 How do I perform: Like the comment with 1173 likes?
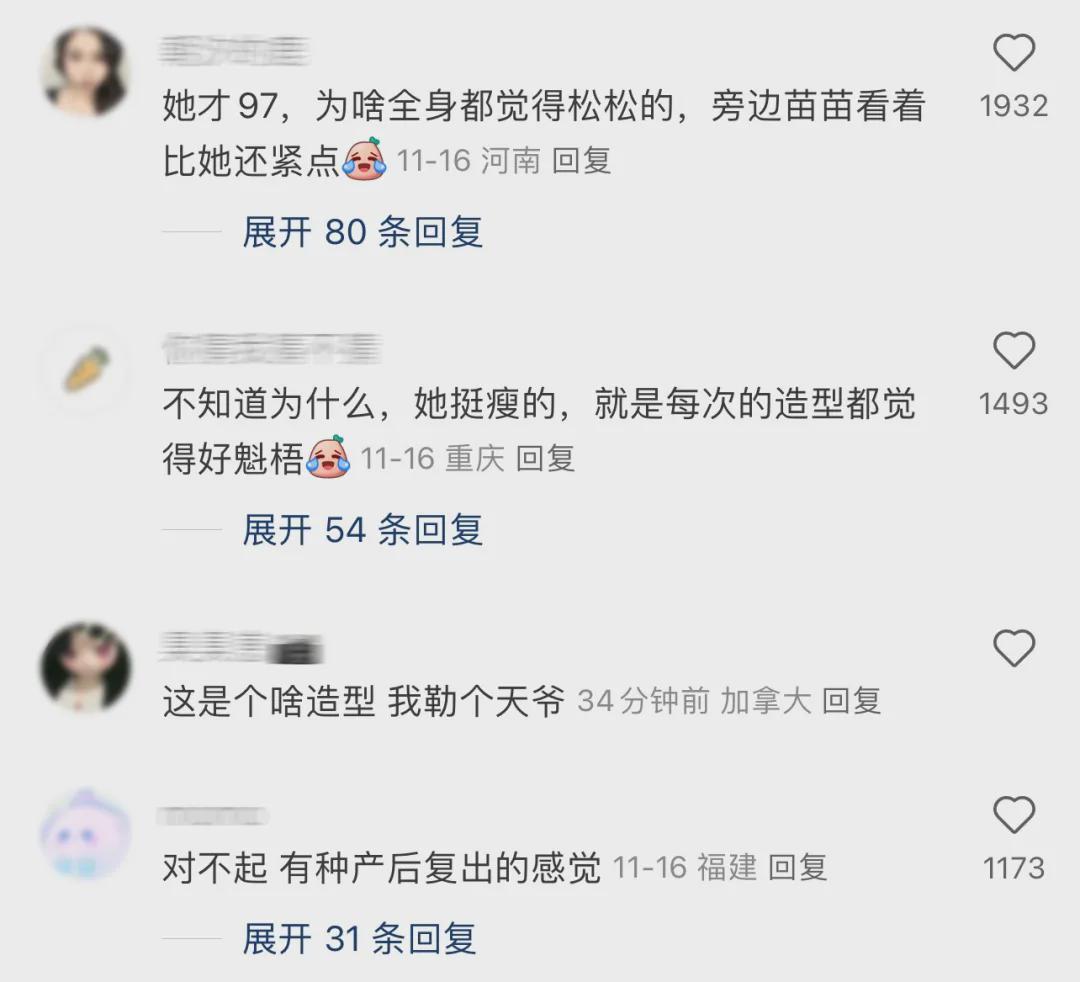[x=1014, y=815]
